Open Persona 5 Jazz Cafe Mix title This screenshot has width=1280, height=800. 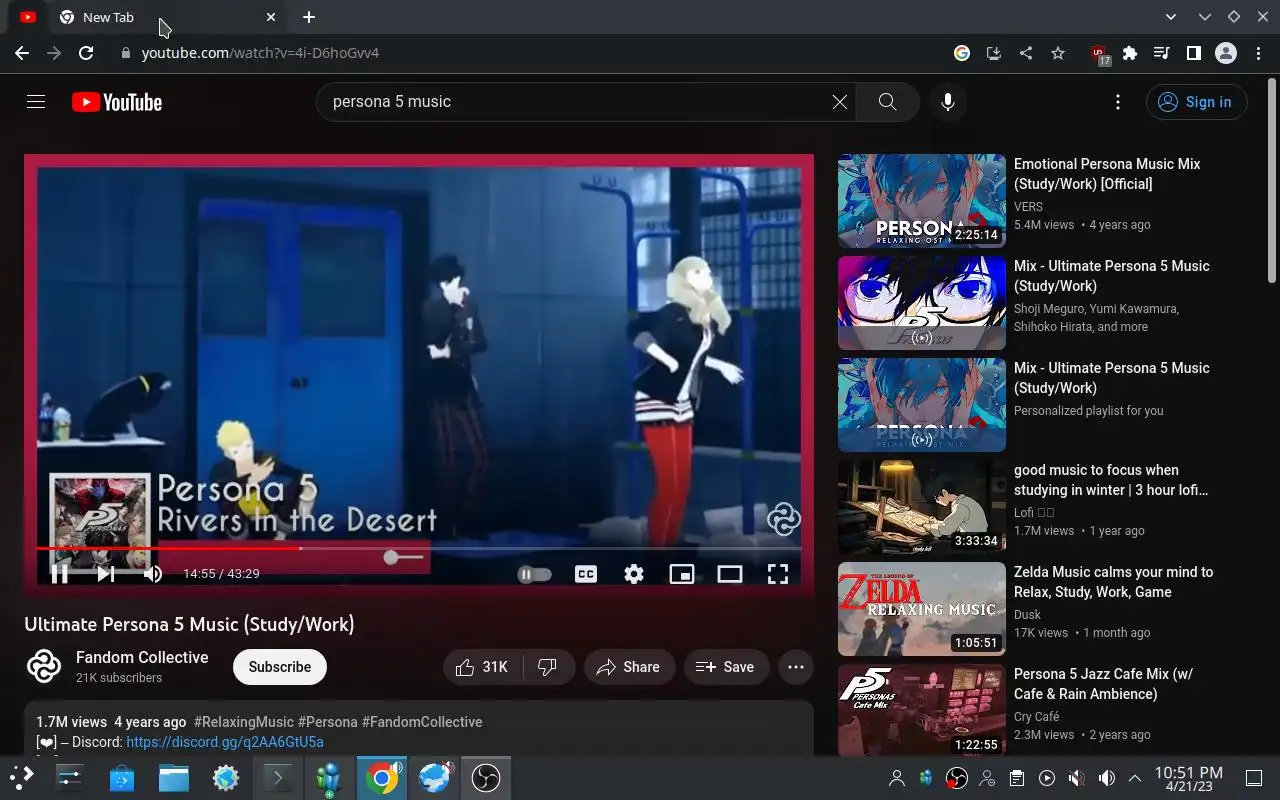coord(1103,684)
